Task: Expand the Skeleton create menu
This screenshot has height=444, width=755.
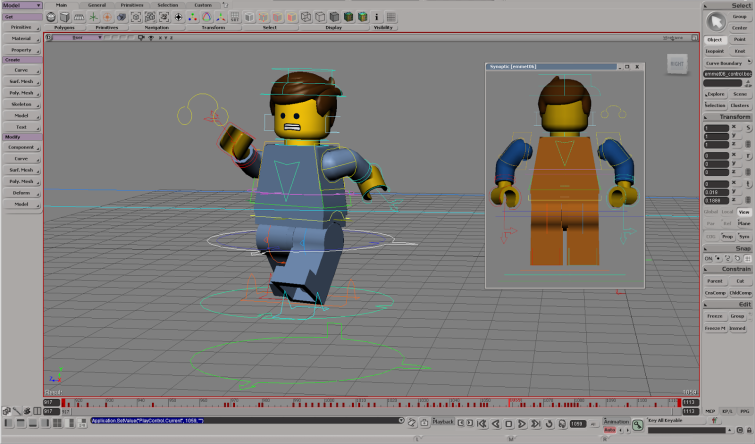Action: pos(21,103)
